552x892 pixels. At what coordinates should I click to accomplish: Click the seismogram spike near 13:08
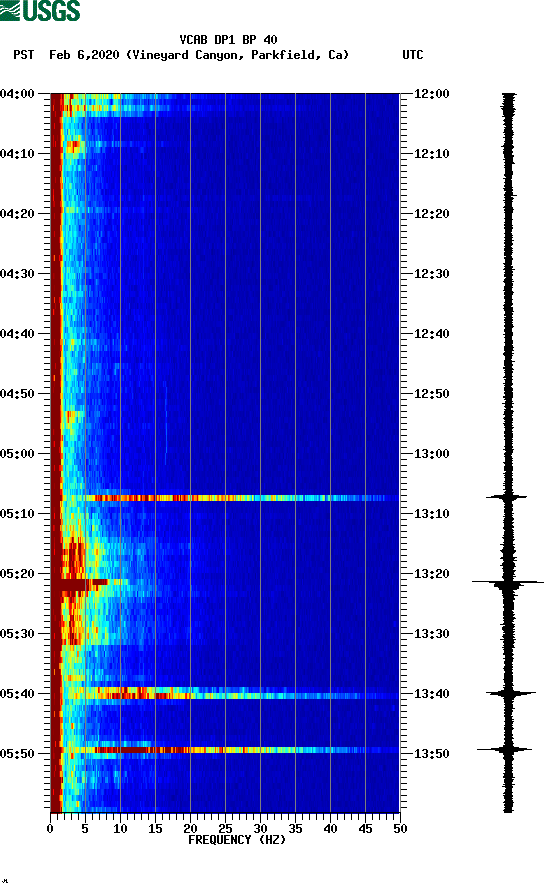click(x=506, y=497)
